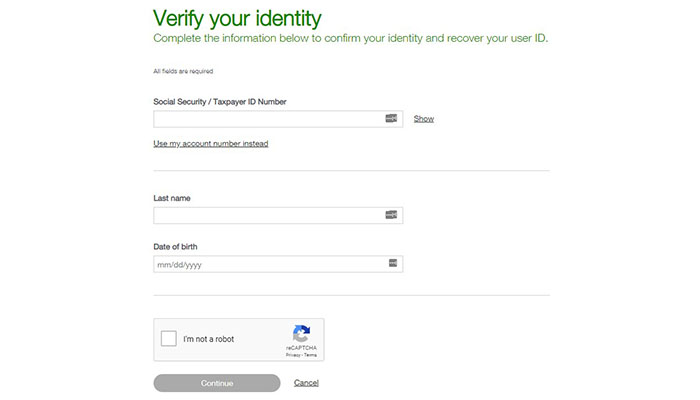Click the "Date of birth" field label

click(x=175, y=246)
